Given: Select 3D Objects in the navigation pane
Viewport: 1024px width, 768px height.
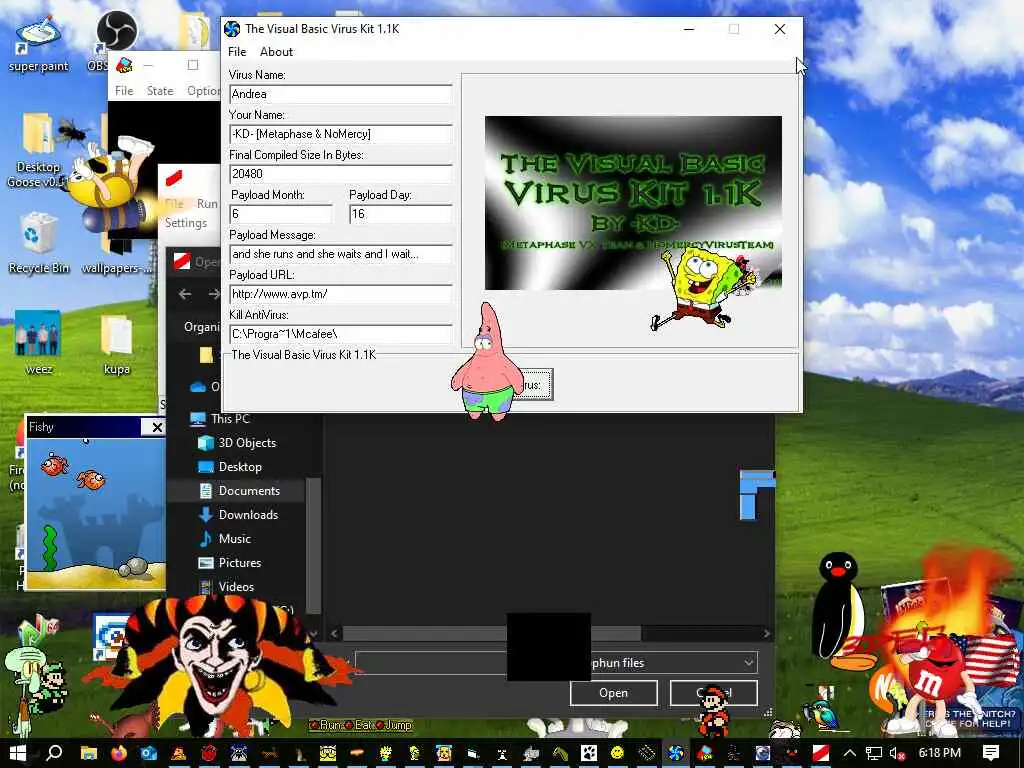Looking at the screenshot, I should (x=246, y=443).
